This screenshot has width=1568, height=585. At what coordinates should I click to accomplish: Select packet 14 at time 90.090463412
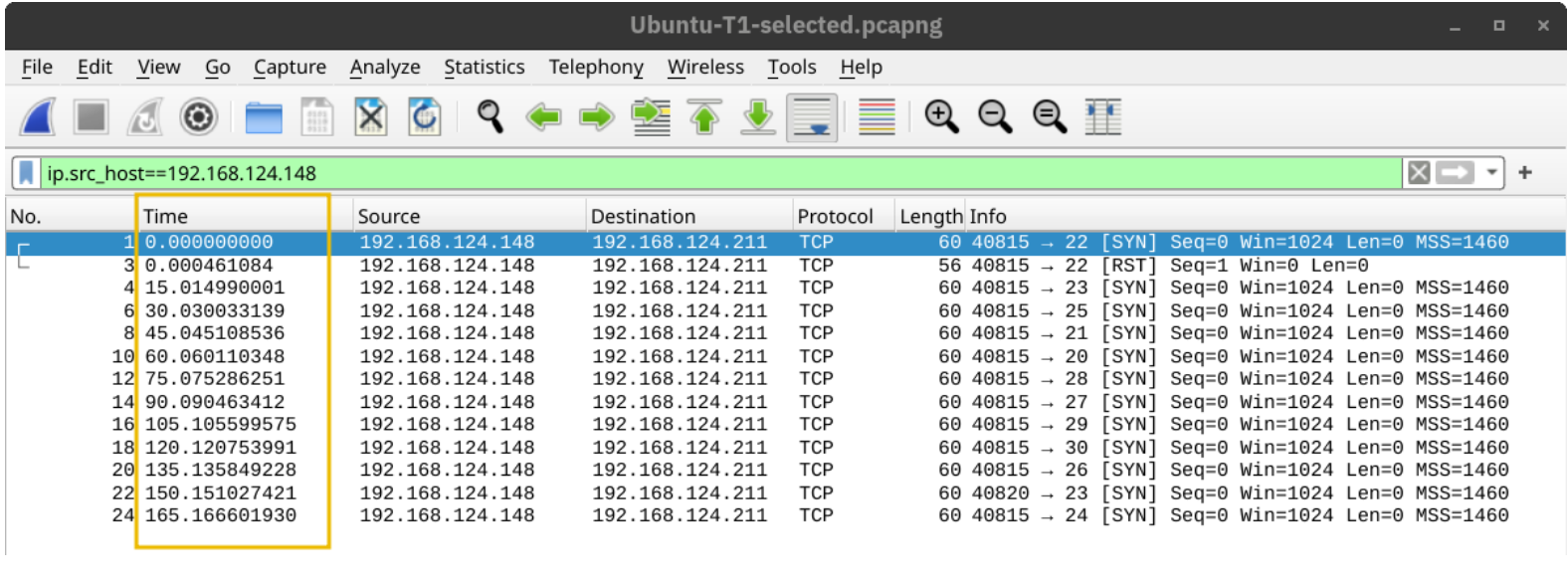point(786,402)
